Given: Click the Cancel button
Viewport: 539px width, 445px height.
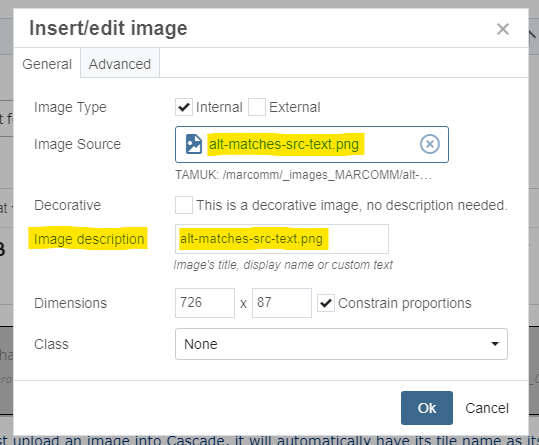Looking at the screenshot, I should click(487, 408).
